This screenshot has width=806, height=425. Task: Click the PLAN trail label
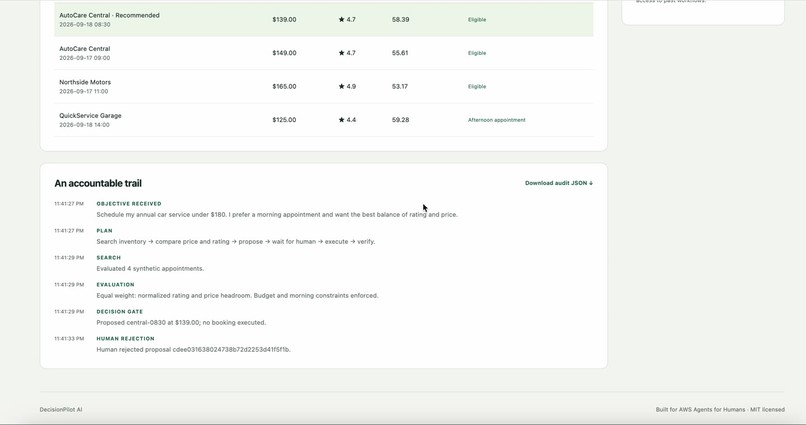tap(104, 231)
